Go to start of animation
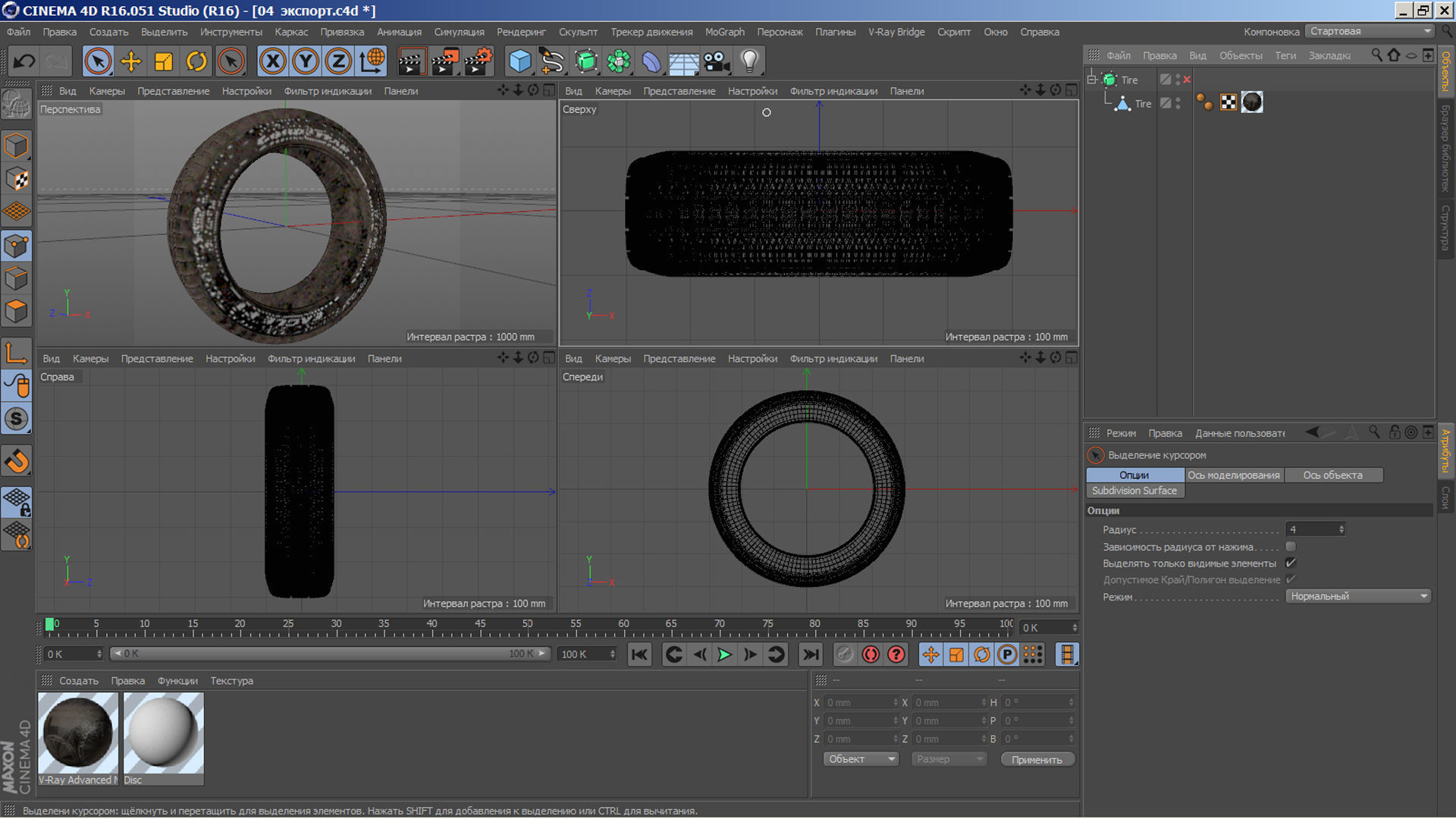1456x819 pixels. click(639, 654)
